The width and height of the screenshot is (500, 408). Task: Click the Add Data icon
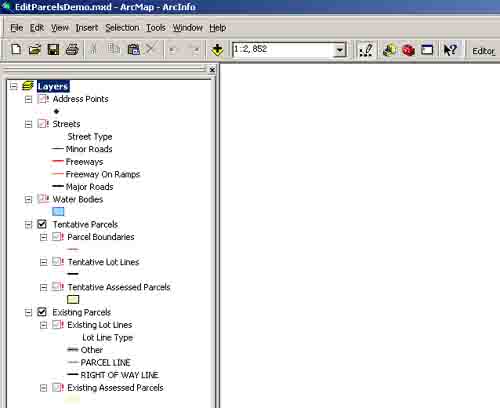click(x=217, y=50)
